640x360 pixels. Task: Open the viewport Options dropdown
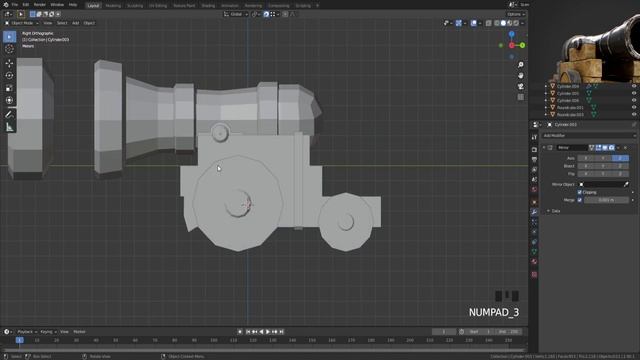point(516,14)
